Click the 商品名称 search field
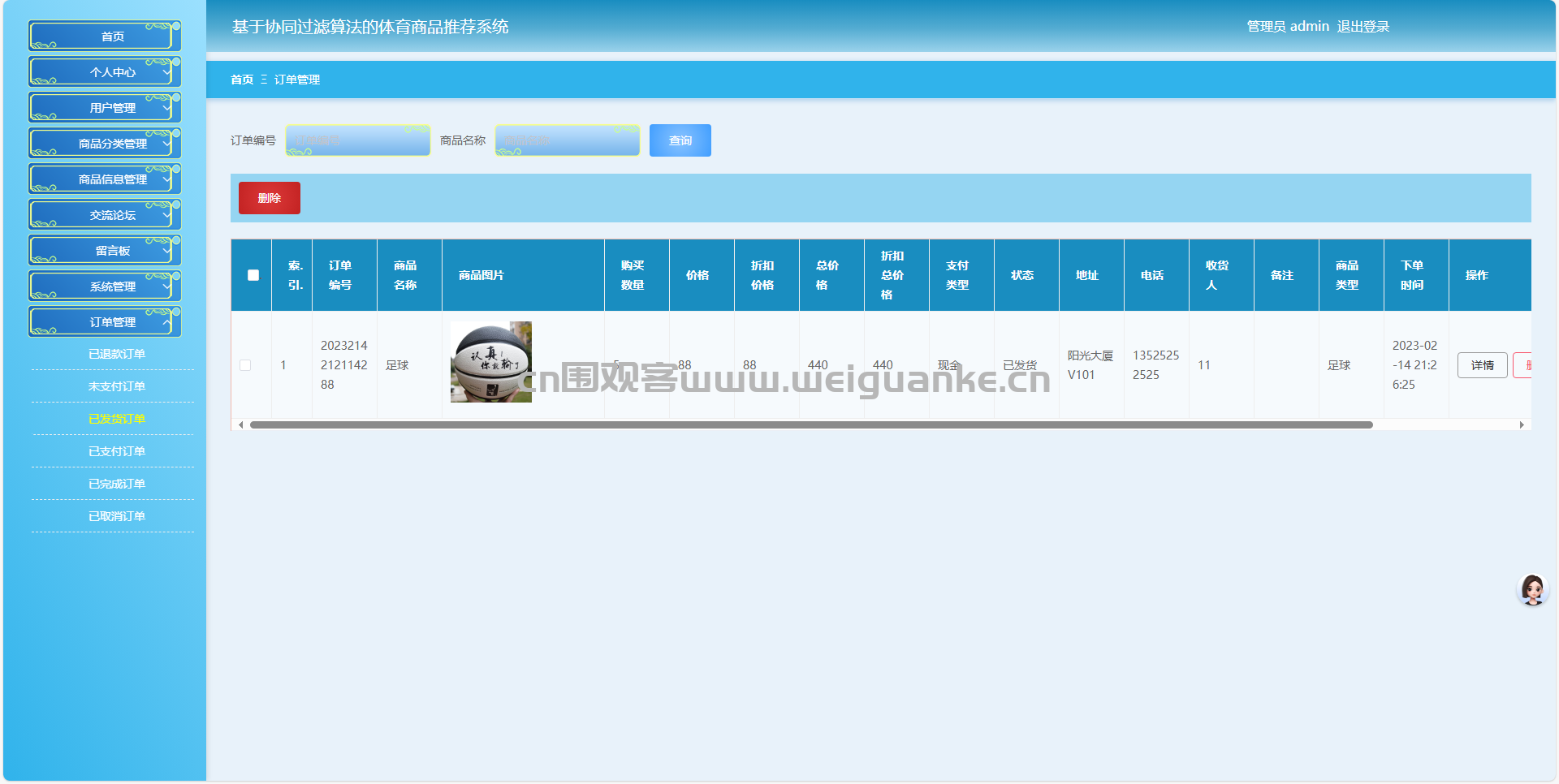This screenshot has width=1559, height=784. (568, 140)
